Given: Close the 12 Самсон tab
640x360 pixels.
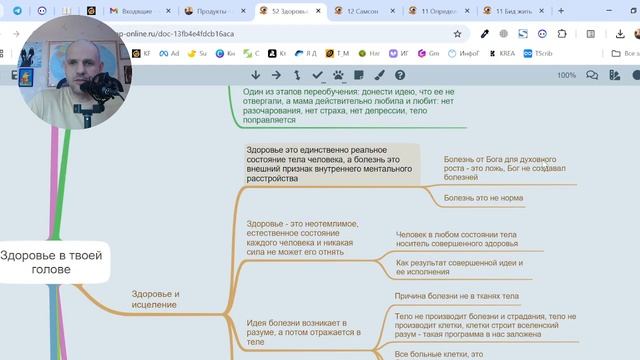Looking at the screenshot, I should (393, 11).
